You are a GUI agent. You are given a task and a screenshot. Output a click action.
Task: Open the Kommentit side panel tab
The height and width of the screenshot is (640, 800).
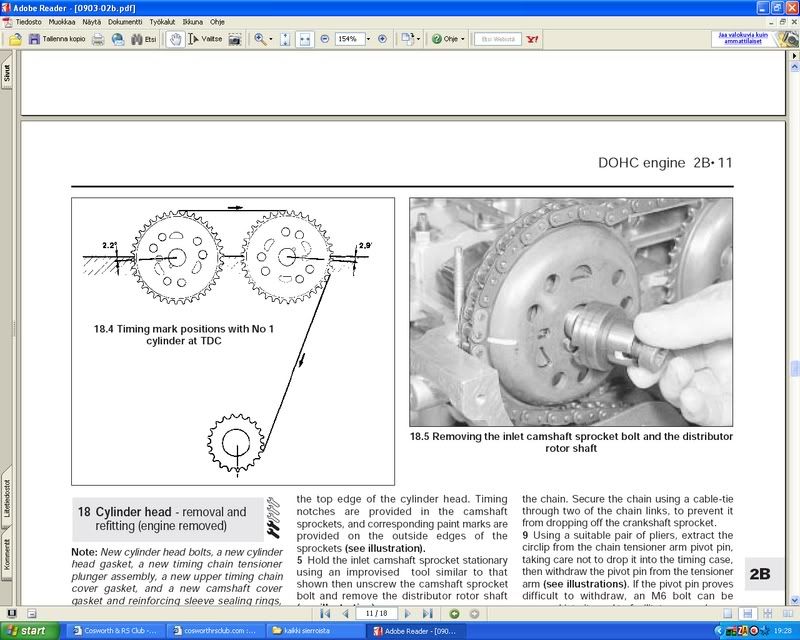7,554
